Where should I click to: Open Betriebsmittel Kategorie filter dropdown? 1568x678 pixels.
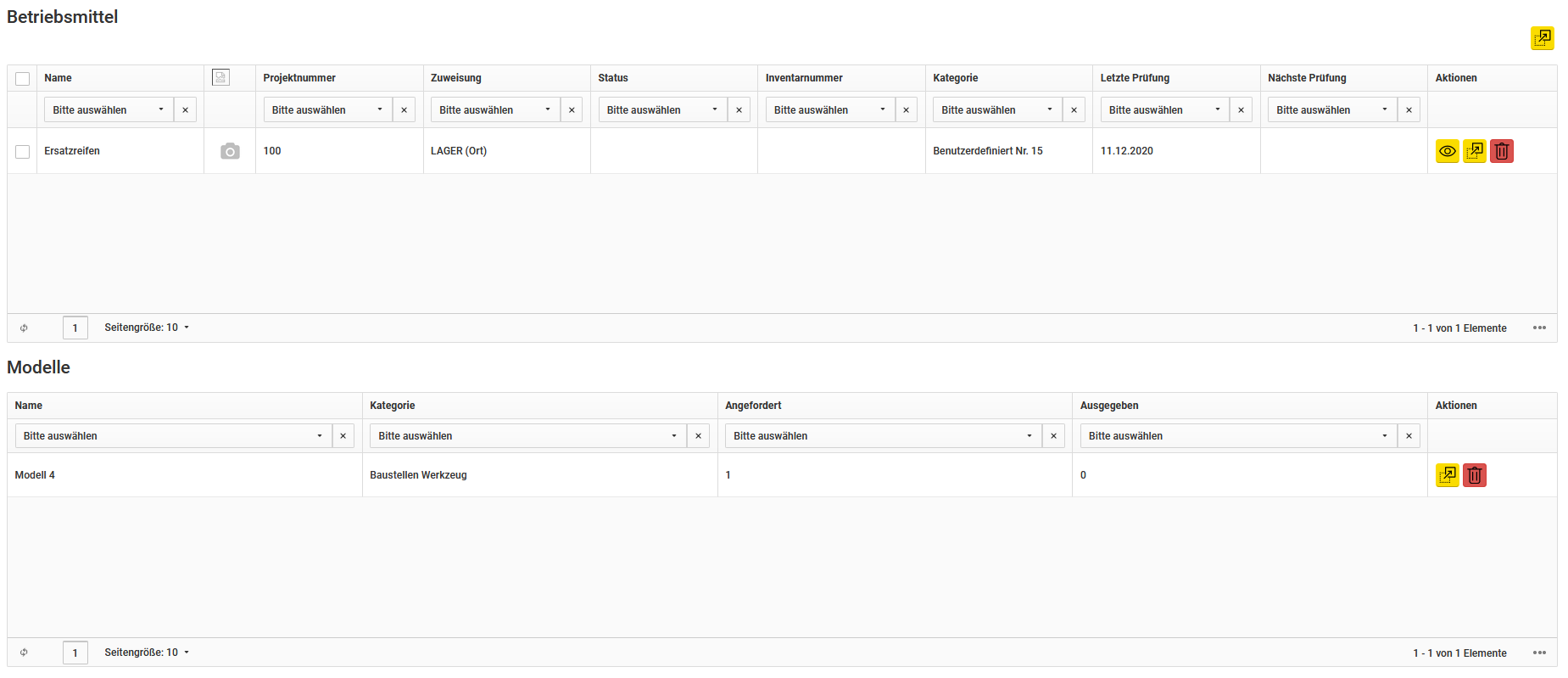pyautogui.click(x=997, y=110)
